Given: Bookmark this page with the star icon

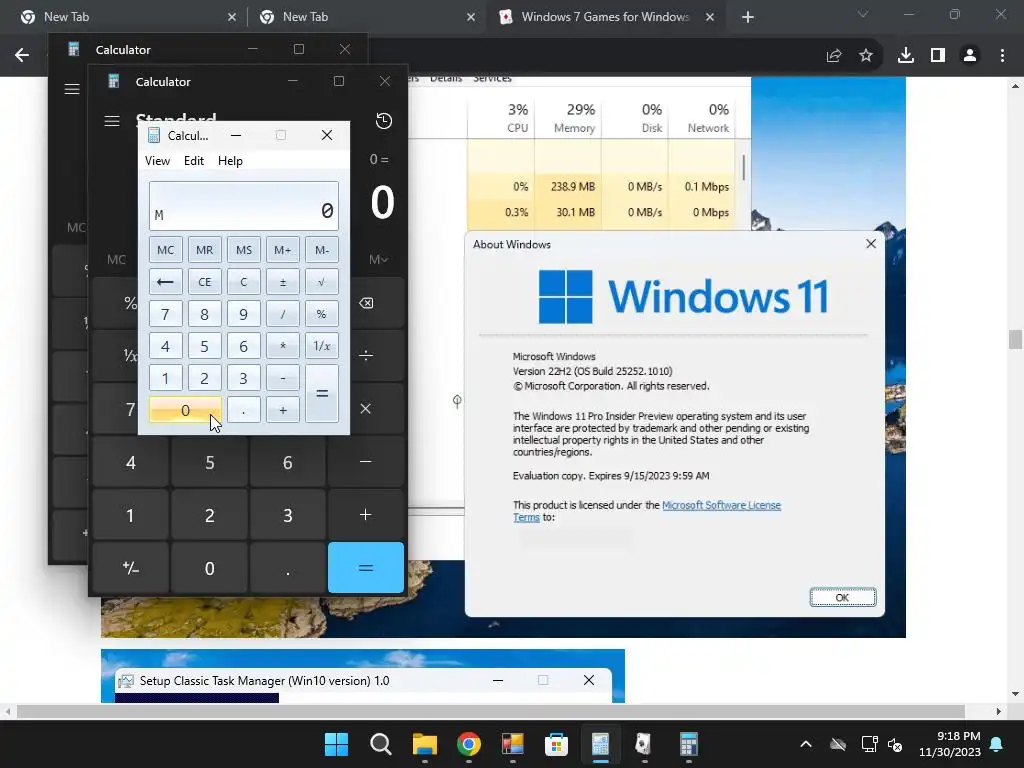Looking at the screenshot, I should click(866, 56).
